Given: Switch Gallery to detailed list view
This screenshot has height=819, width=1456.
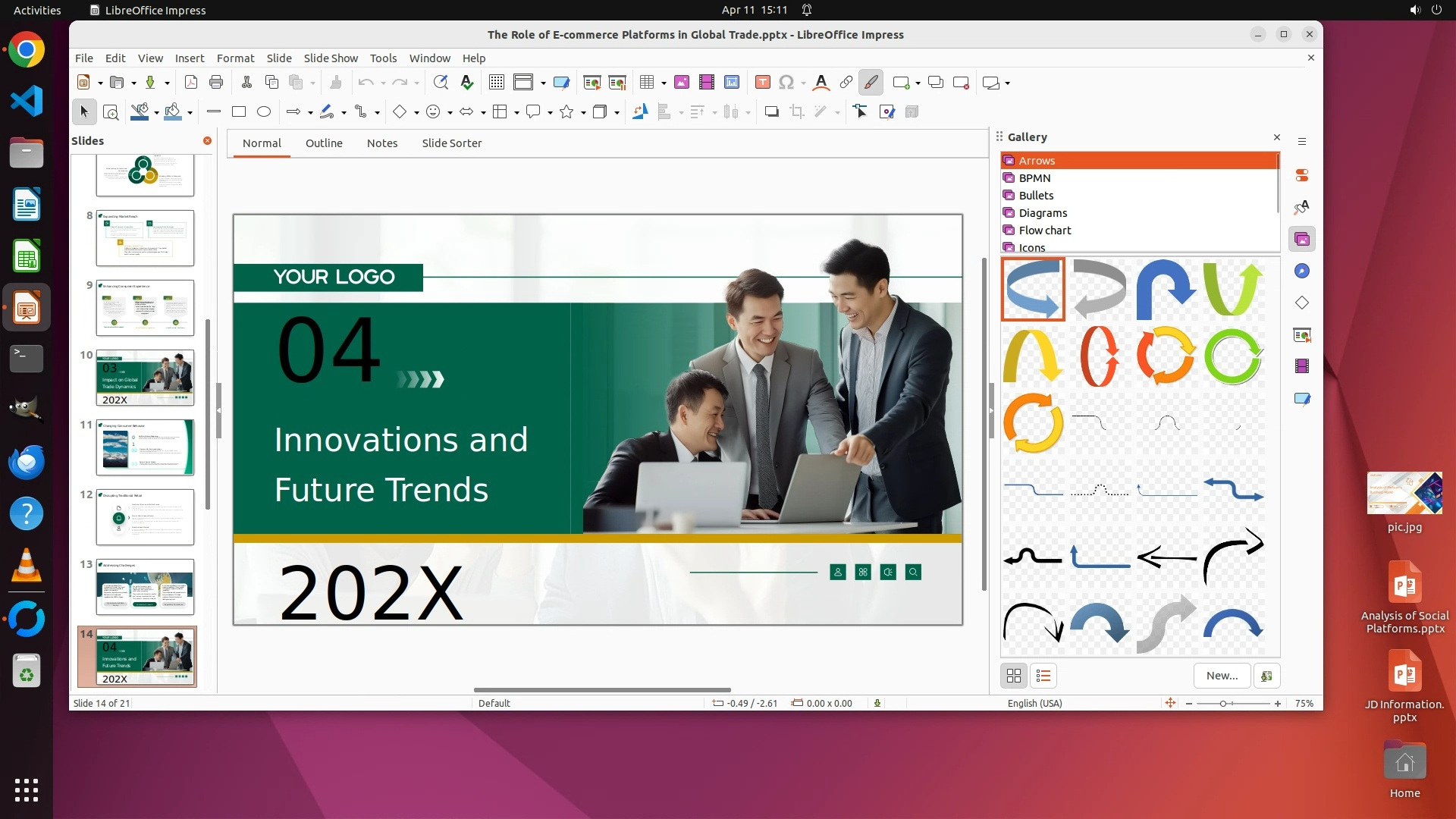Looking at the screenshot, I should (1043, 676).
